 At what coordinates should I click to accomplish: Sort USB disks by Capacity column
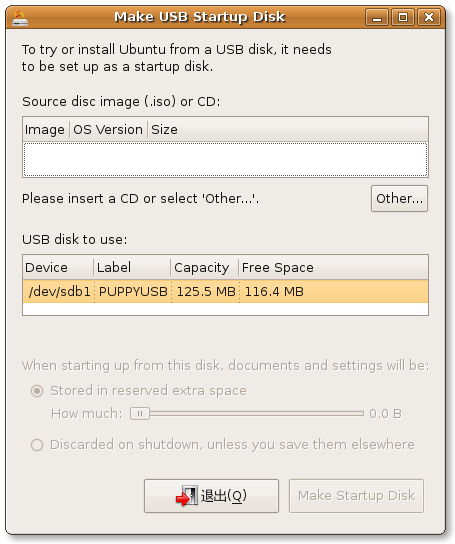(x=205, y=267)
